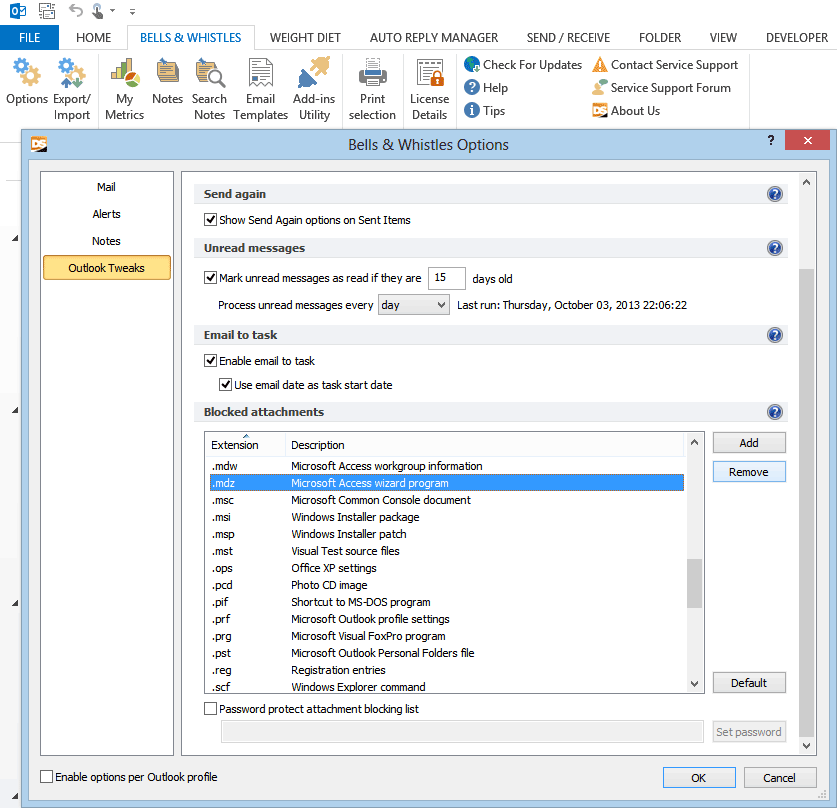Open License Details
The width and height of the screenshot is (837, 808).
point(429,90)
